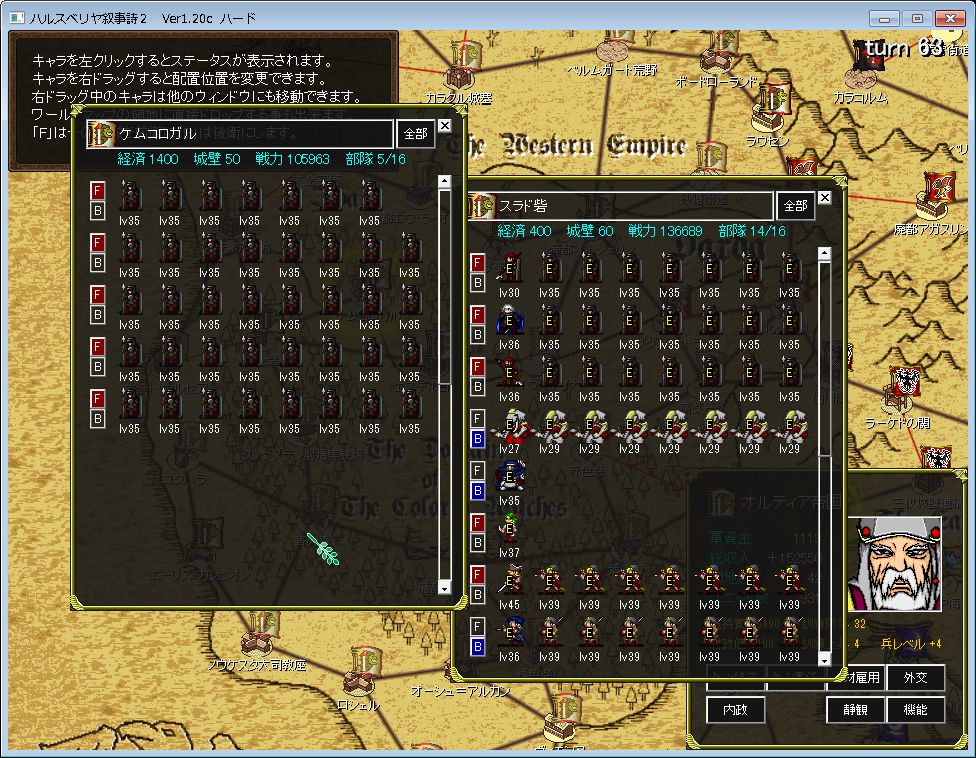Close the スラド砦 unit window
Screen dimensions: 976x758
[x=824, y=198]
